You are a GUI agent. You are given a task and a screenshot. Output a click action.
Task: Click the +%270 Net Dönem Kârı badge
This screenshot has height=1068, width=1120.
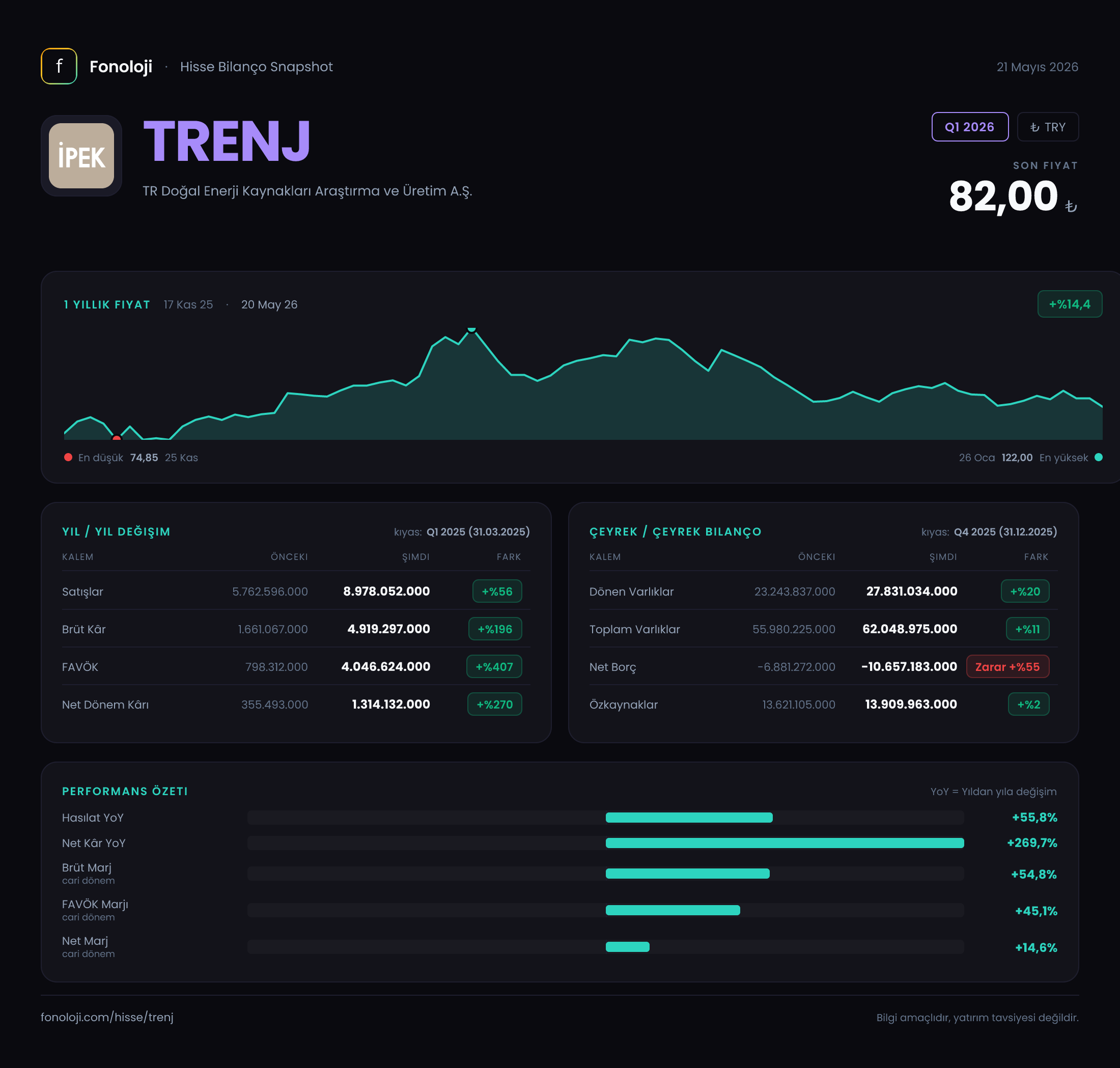pos(494,704)
